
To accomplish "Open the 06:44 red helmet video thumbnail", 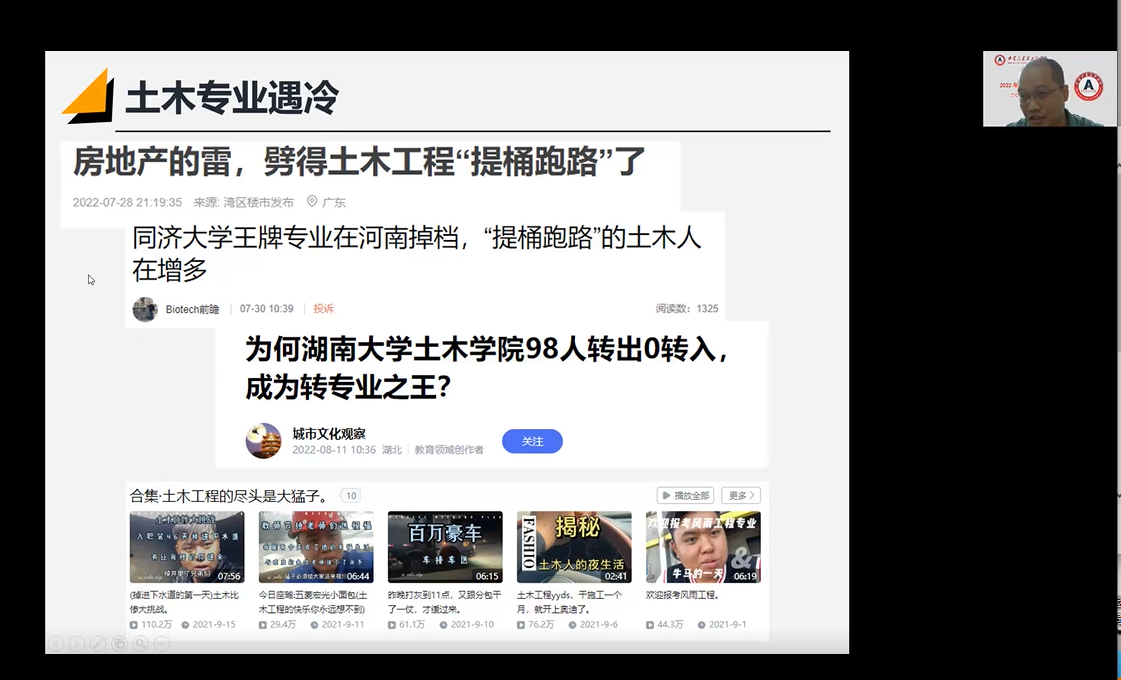I will pos(316,547).
